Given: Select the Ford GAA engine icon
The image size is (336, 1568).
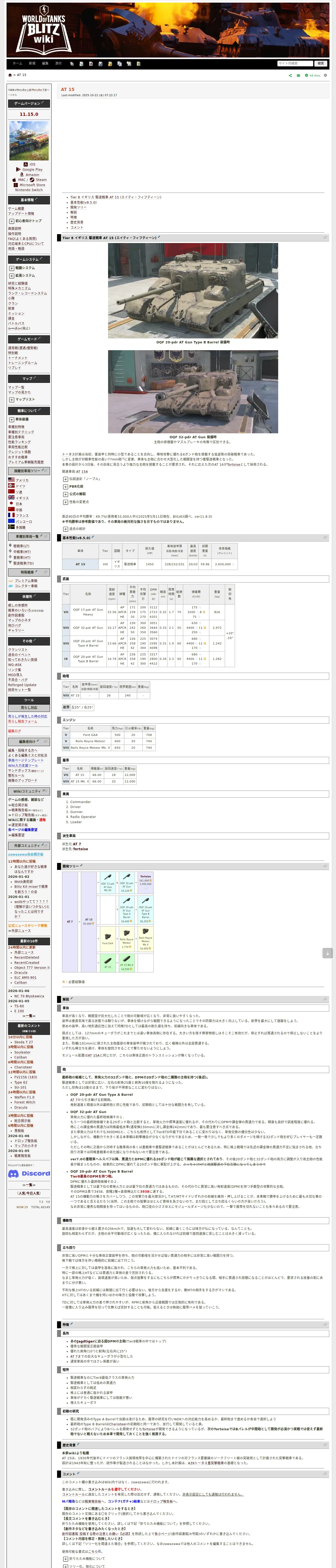Looking at the screenshot, I should click(x=107, y=937).
